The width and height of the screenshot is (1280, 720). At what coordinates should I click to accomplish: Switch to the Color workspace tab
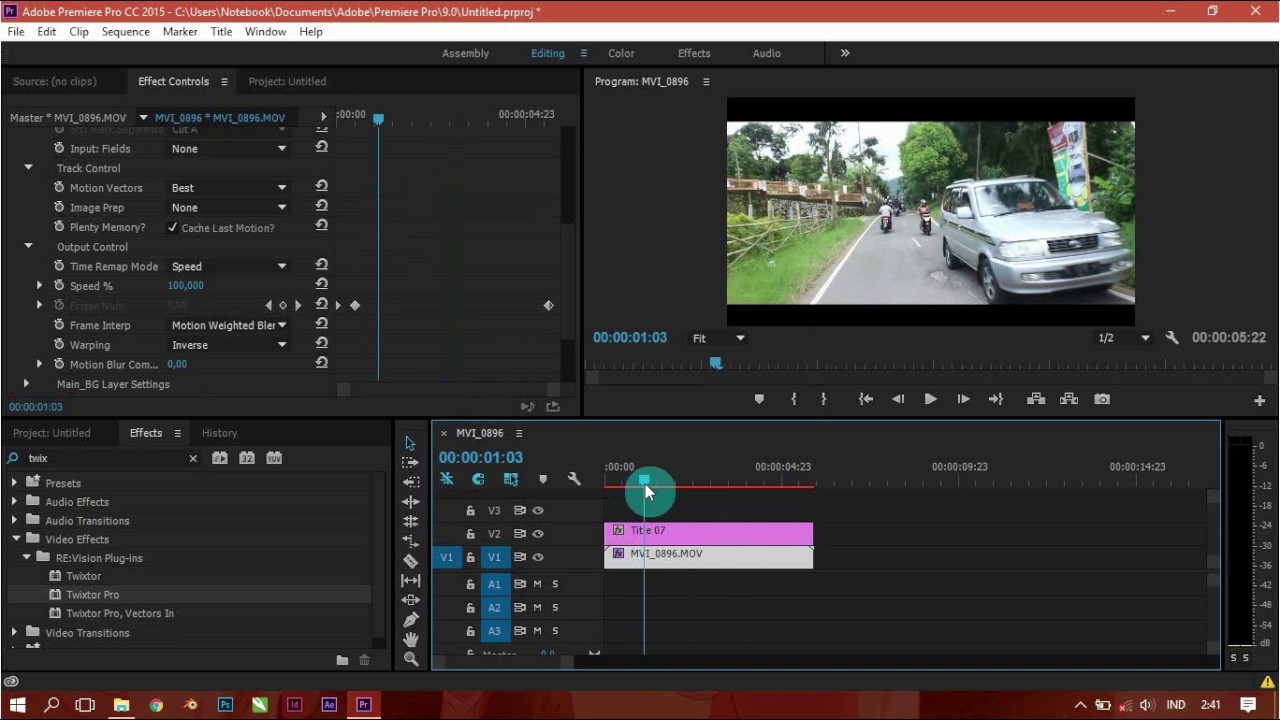tap(621, 53)
